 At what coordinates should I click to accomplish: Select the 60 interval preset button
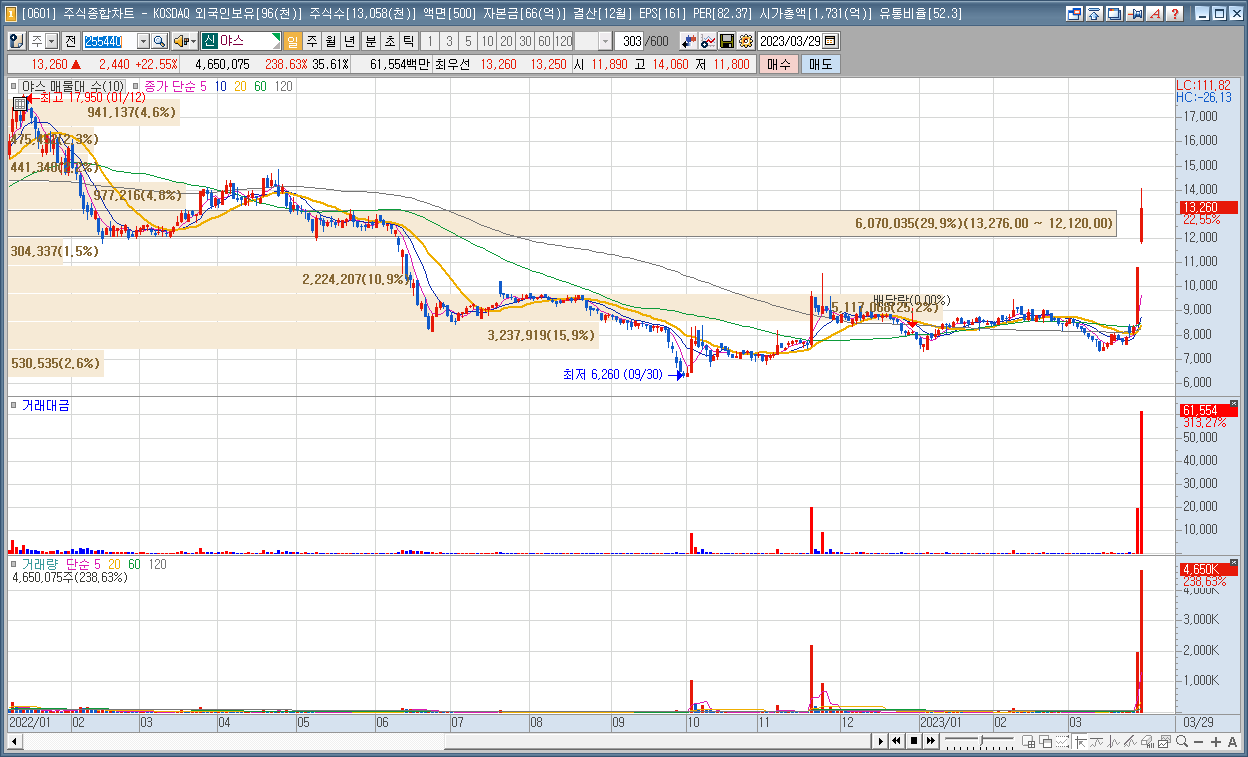543,41
